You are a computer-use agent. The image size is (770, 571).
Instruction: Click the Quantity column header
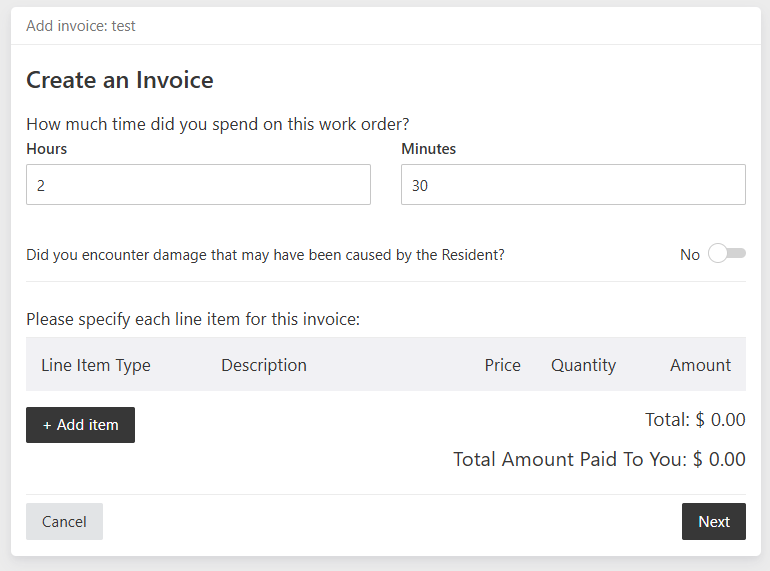583,365
